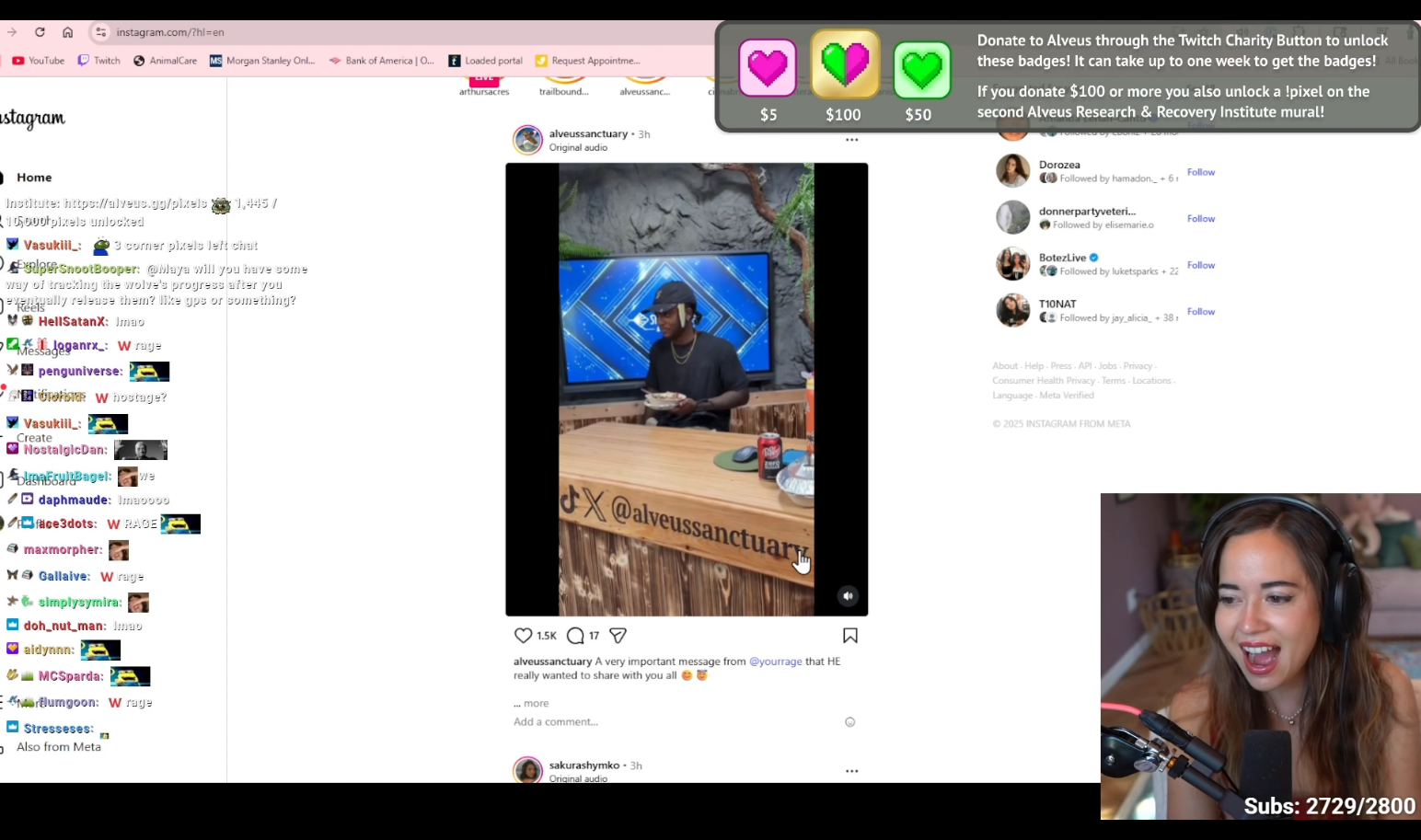Screen dimensions: 1421x840
Task: Open sakurashymko profile picture
Action: tap(528, 770)
